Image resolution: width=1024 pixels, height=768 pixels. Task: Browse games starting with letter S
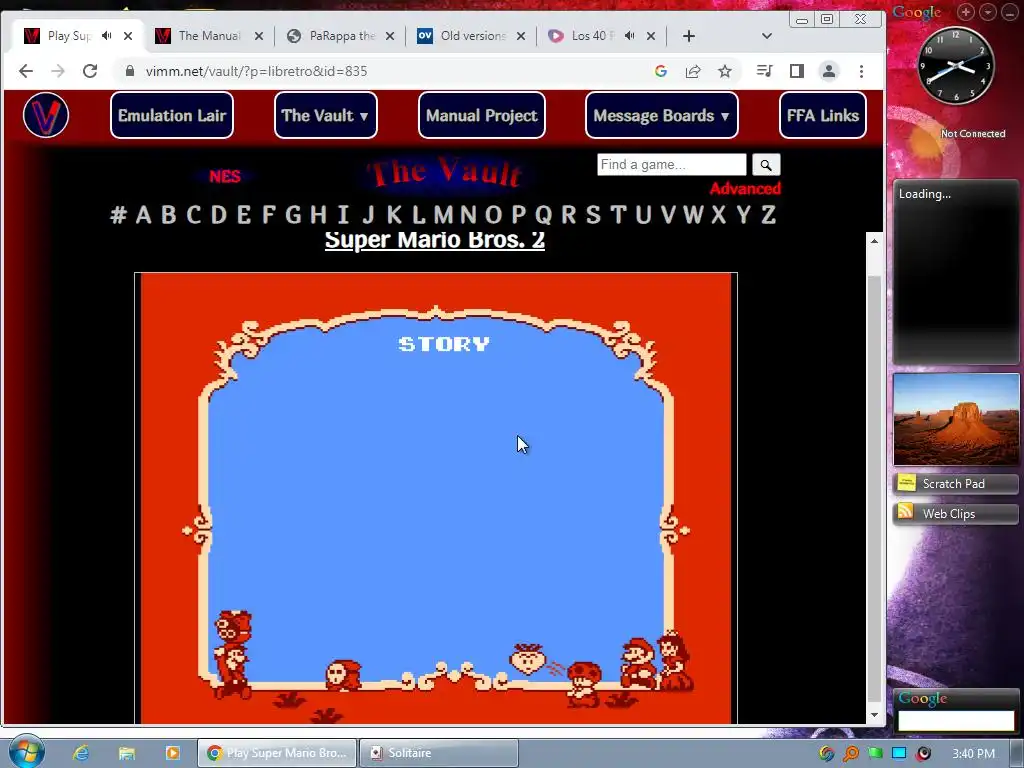point(593,214)
